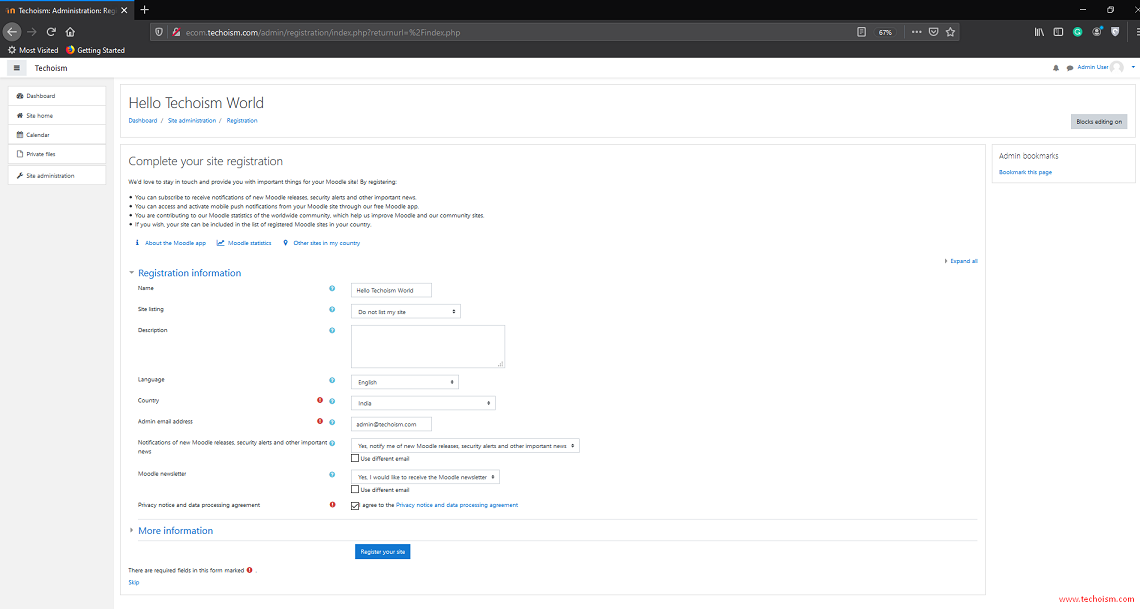Viewport: 1140px width, 609px height.
Task: Uncheck the privacy notice agreement checkbox
Action: [355, 505]
